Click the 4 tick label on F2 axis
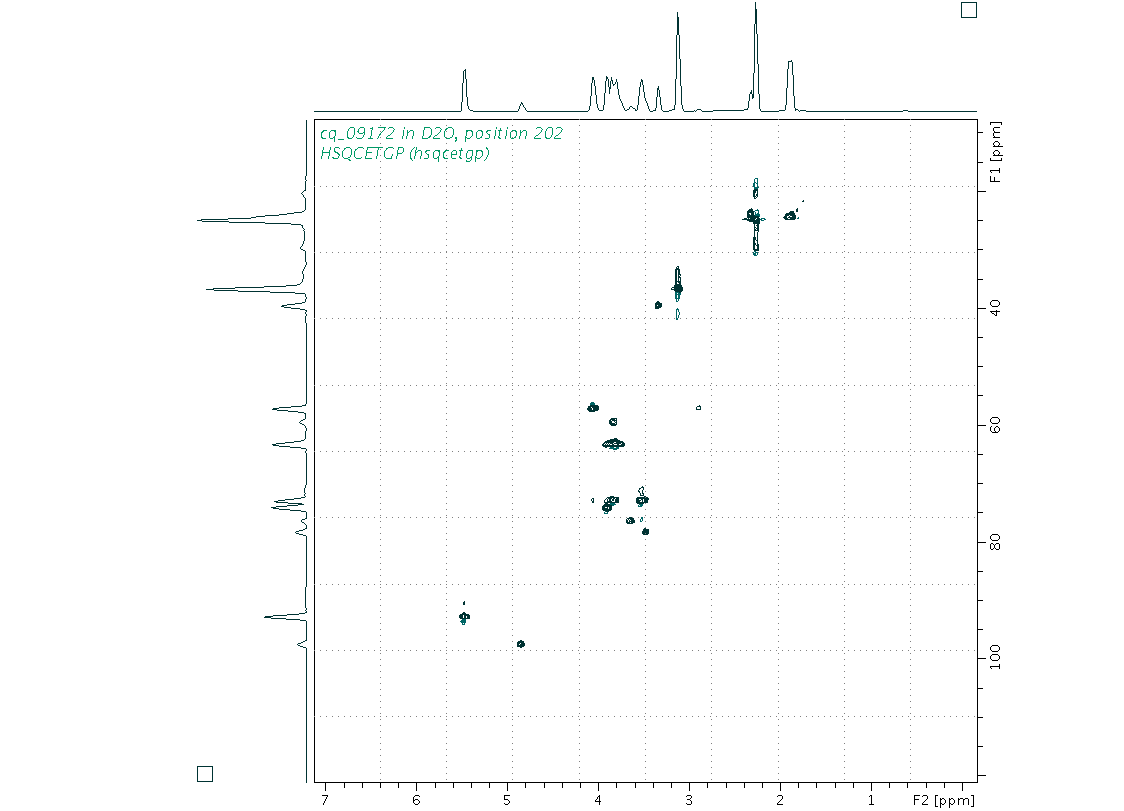The image size is (1124, 811). pyautogui.click(x=598, y=800)
